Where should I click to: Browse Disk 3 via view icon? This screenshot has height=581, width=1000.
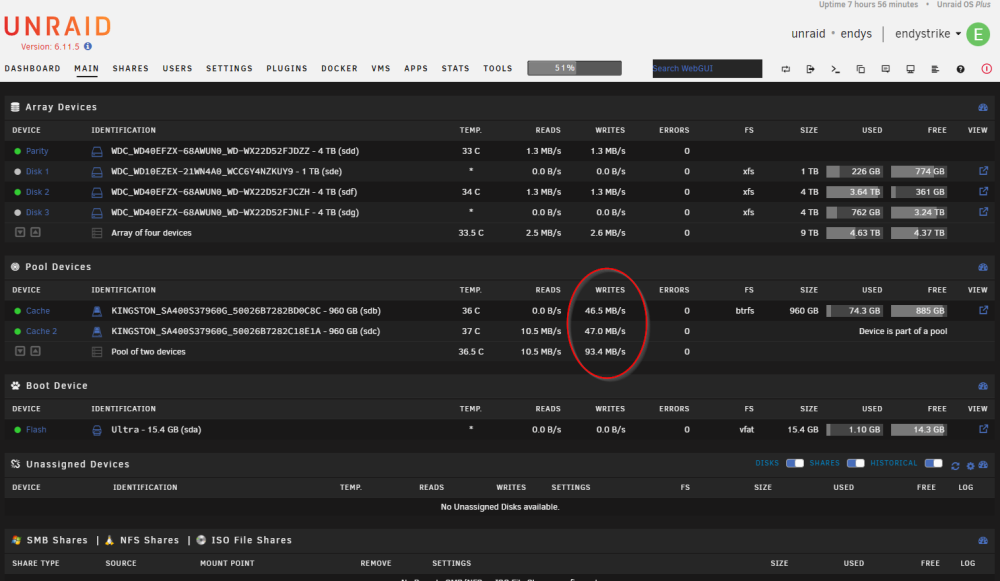coord(983,212)
